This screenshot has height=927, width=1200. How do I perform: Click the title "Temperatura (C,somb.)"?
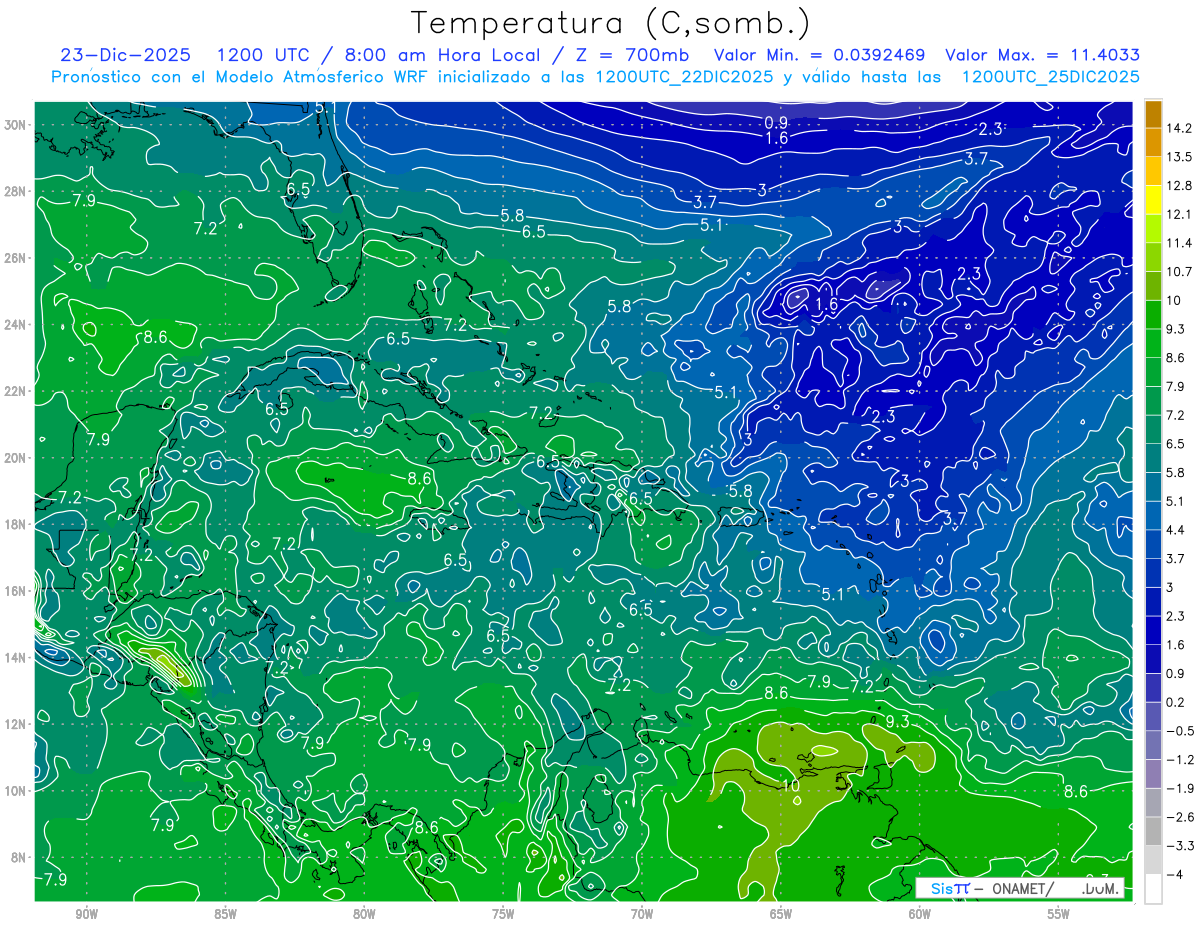(611, 24)
